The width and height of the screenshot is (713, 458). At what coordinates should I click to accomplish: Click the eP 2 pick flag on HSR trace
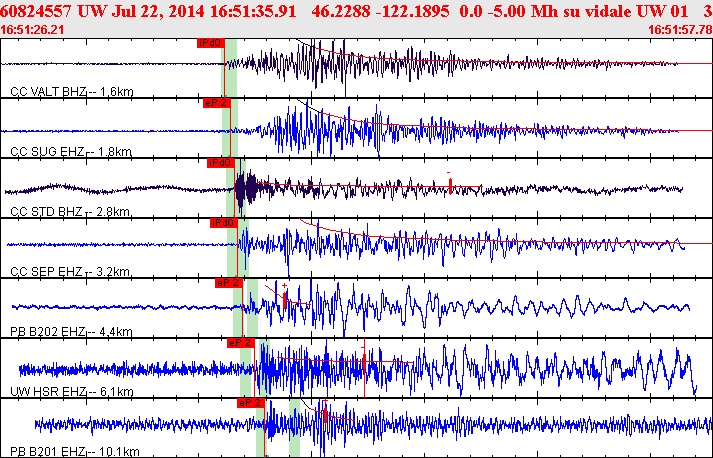click(x=241, y=343)
